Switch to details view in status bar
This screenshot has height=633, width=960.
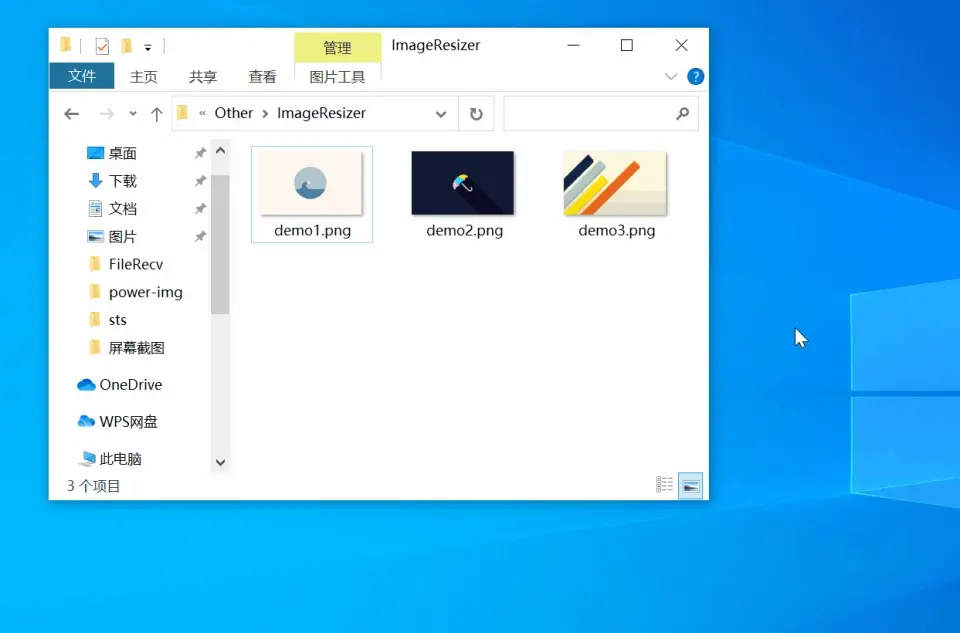(664, 485)
